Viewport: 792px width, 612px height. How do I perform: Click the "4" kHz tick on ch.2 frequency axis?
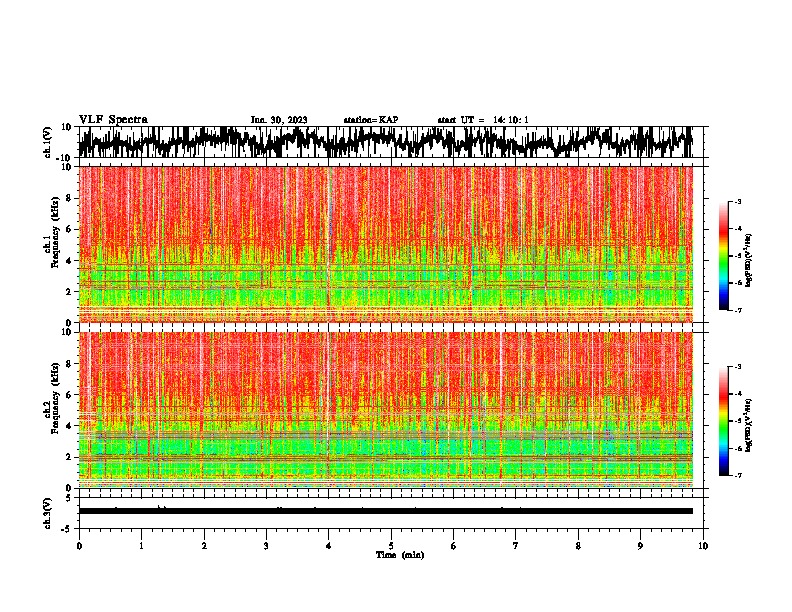click(x=69, y=426)
